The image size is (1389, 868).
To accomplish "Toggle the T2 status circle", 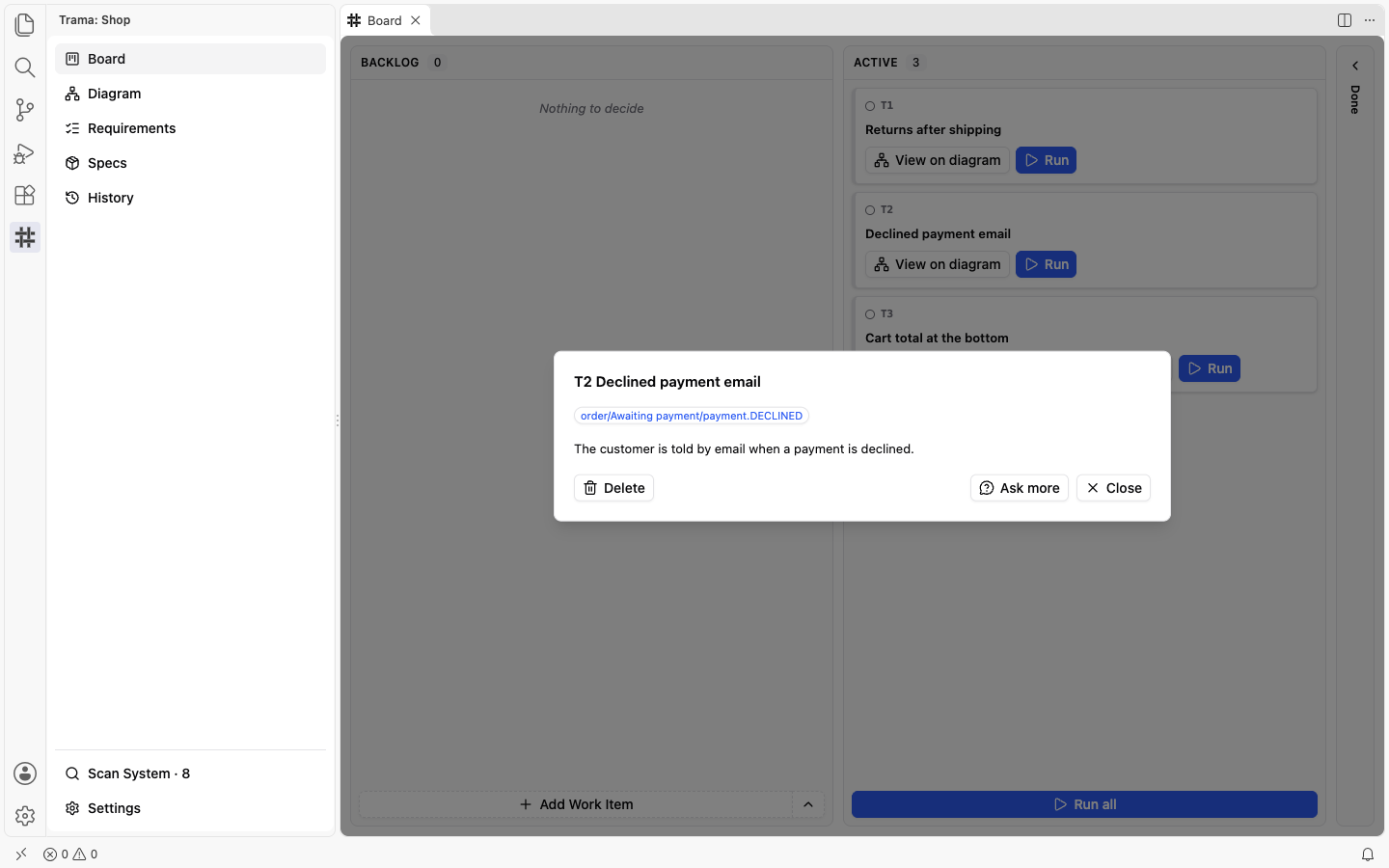I will (870, 210).
